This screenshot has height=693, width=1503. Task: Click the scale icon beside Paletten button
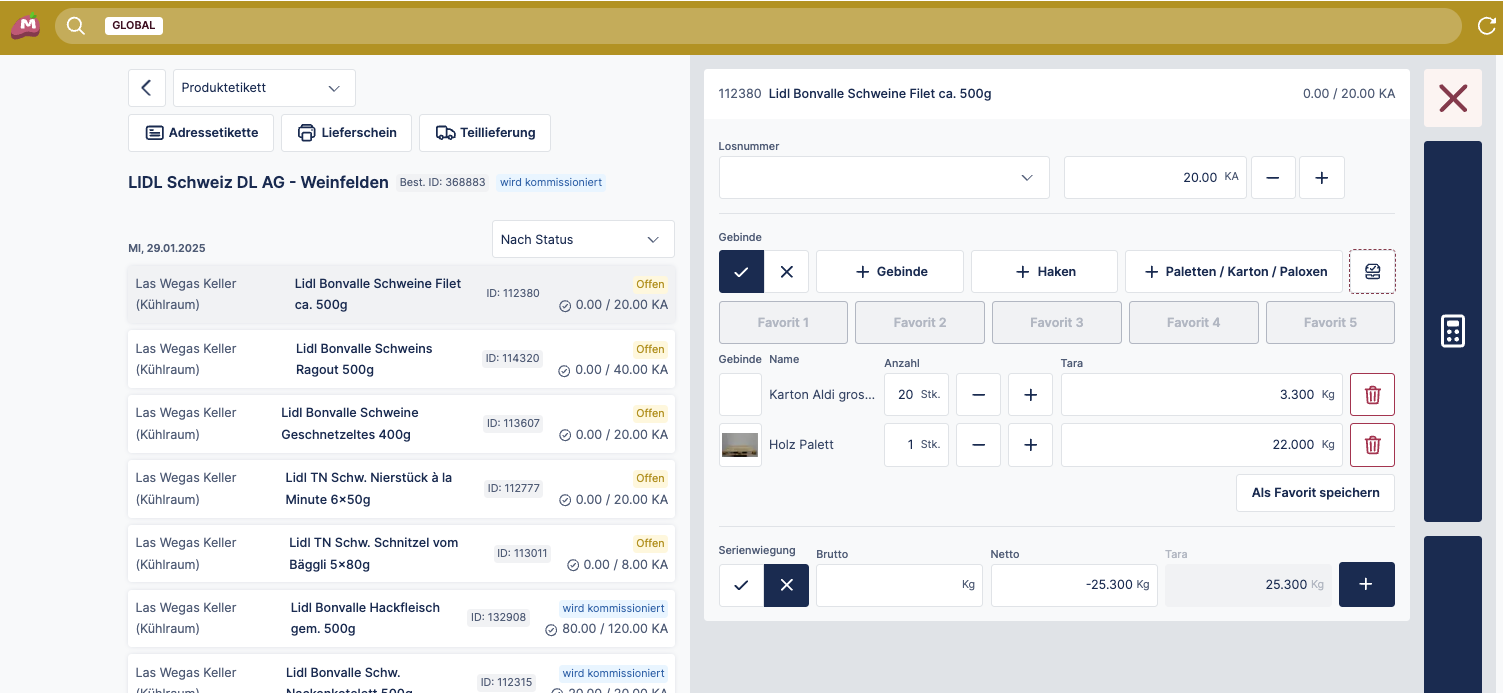[1372, 271]
